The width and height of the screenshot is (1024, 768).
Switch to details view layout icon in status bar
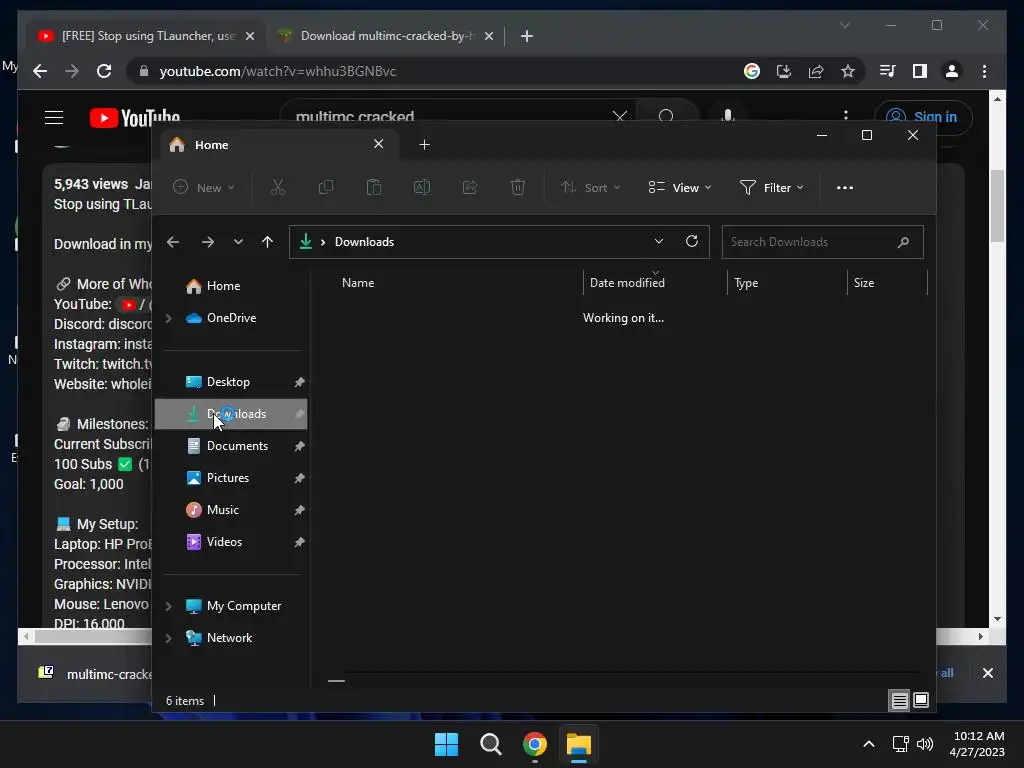click(x=899, y=701)
